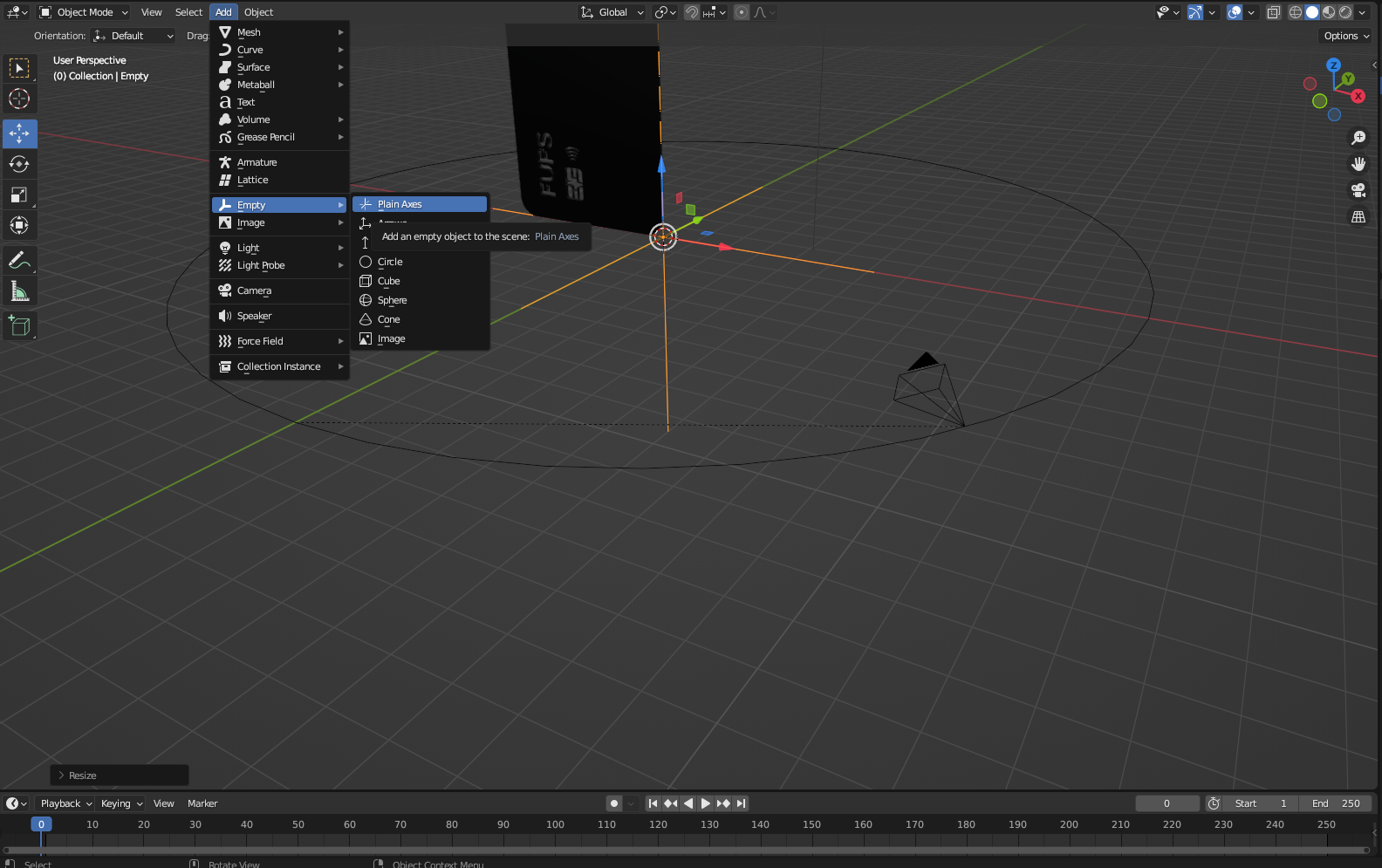Jump to next keyframe
This screenshot has height=868, width=1382.
click(723, 803)
